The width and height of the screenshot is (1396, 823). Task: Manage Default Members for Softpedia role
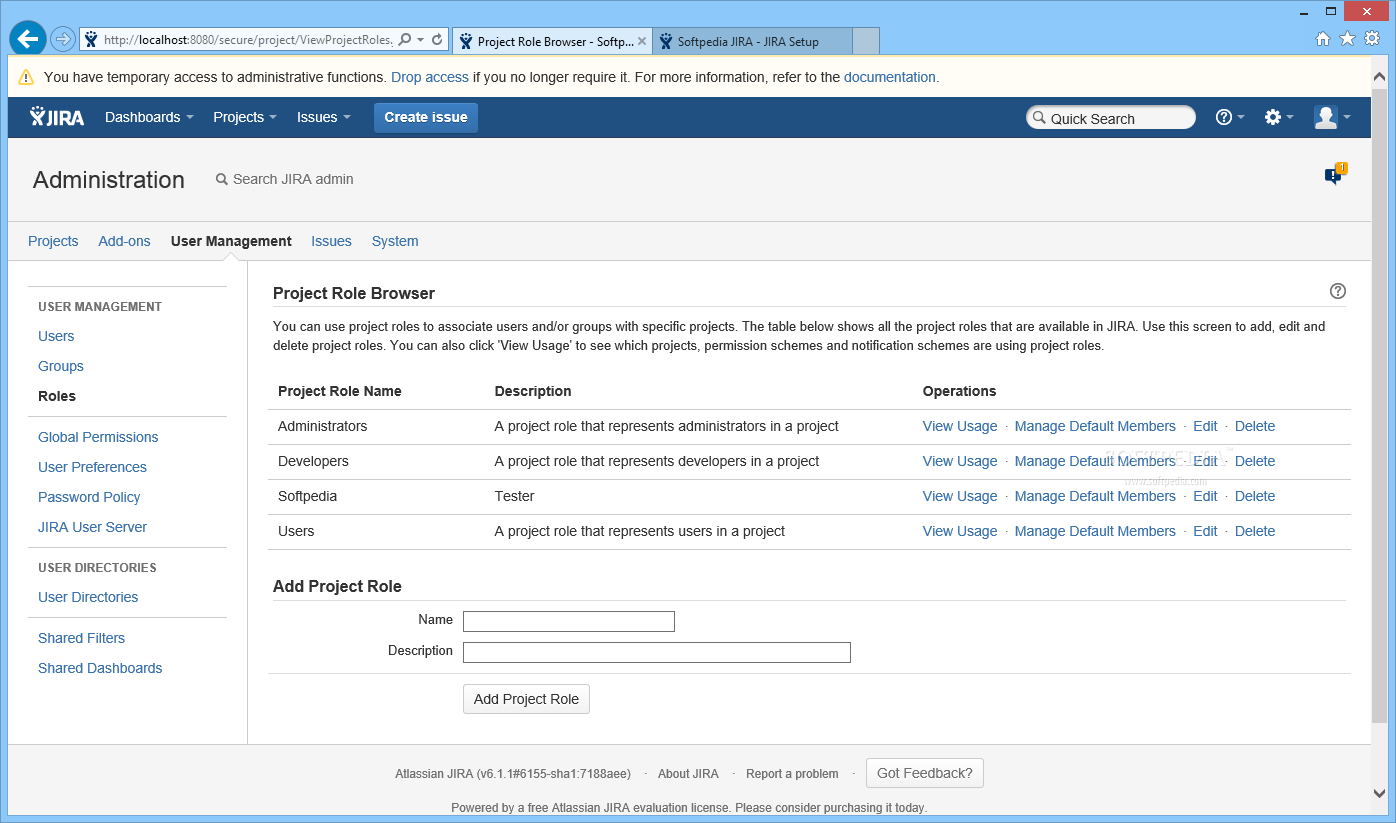click(1095, 496)
